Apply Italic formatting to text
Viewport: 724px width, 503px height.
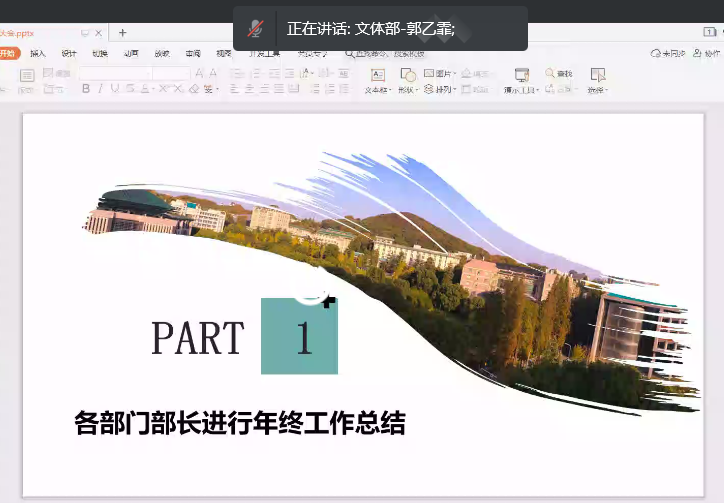point(100,89)
